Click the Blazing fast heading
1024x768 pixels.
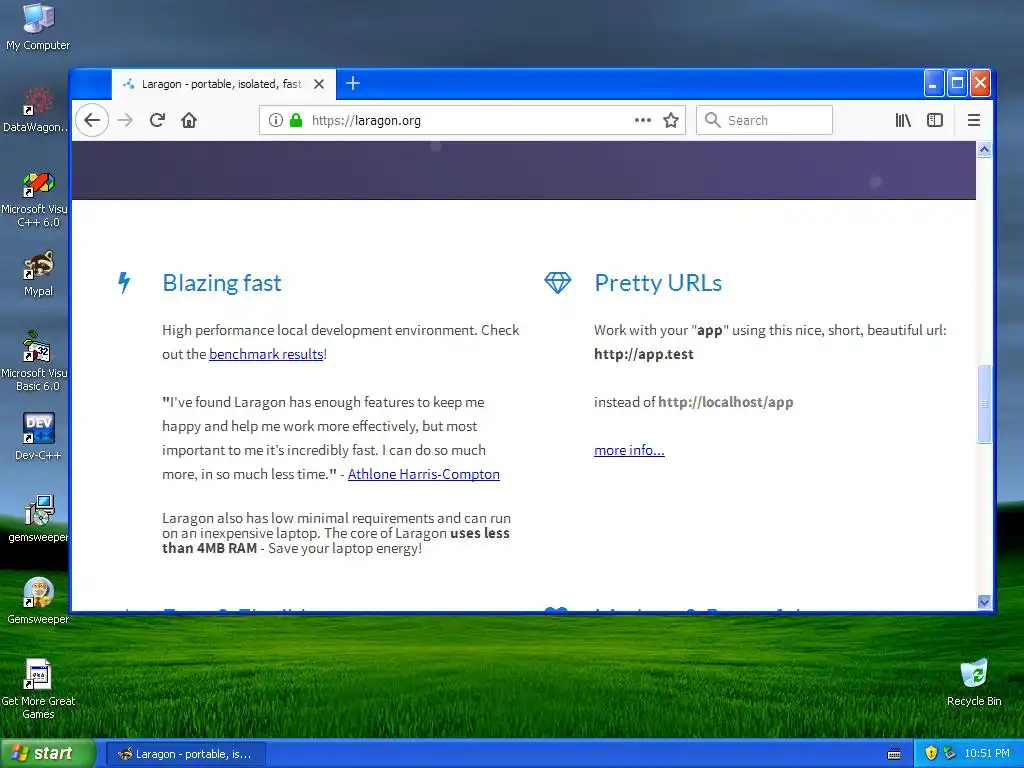pyautogui.click(x=222, y=283)
